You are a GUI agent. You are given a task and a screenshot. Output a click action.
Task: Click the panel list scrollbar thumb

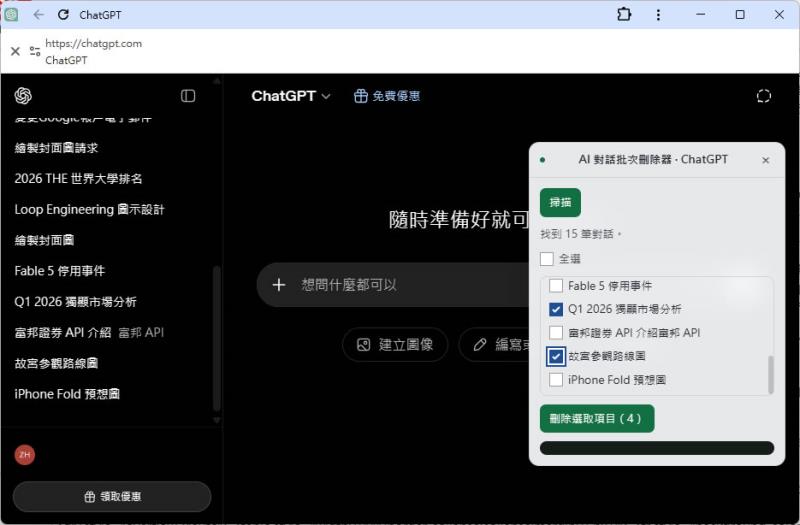coord(770,374)
